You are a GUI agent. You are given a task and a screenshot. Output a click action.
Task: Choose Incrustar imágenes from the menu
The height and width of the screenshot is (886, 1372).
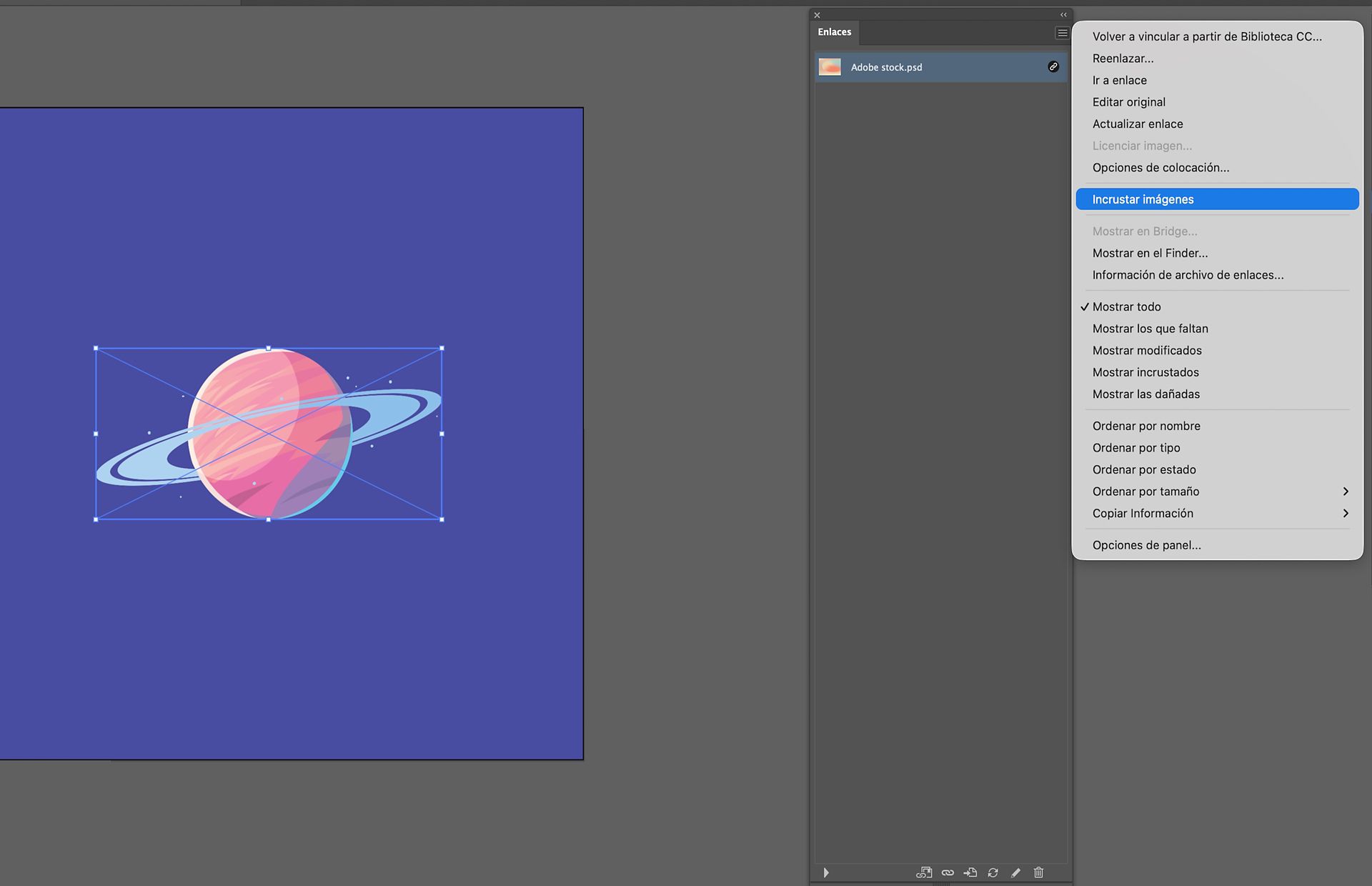pos(1217,199)
